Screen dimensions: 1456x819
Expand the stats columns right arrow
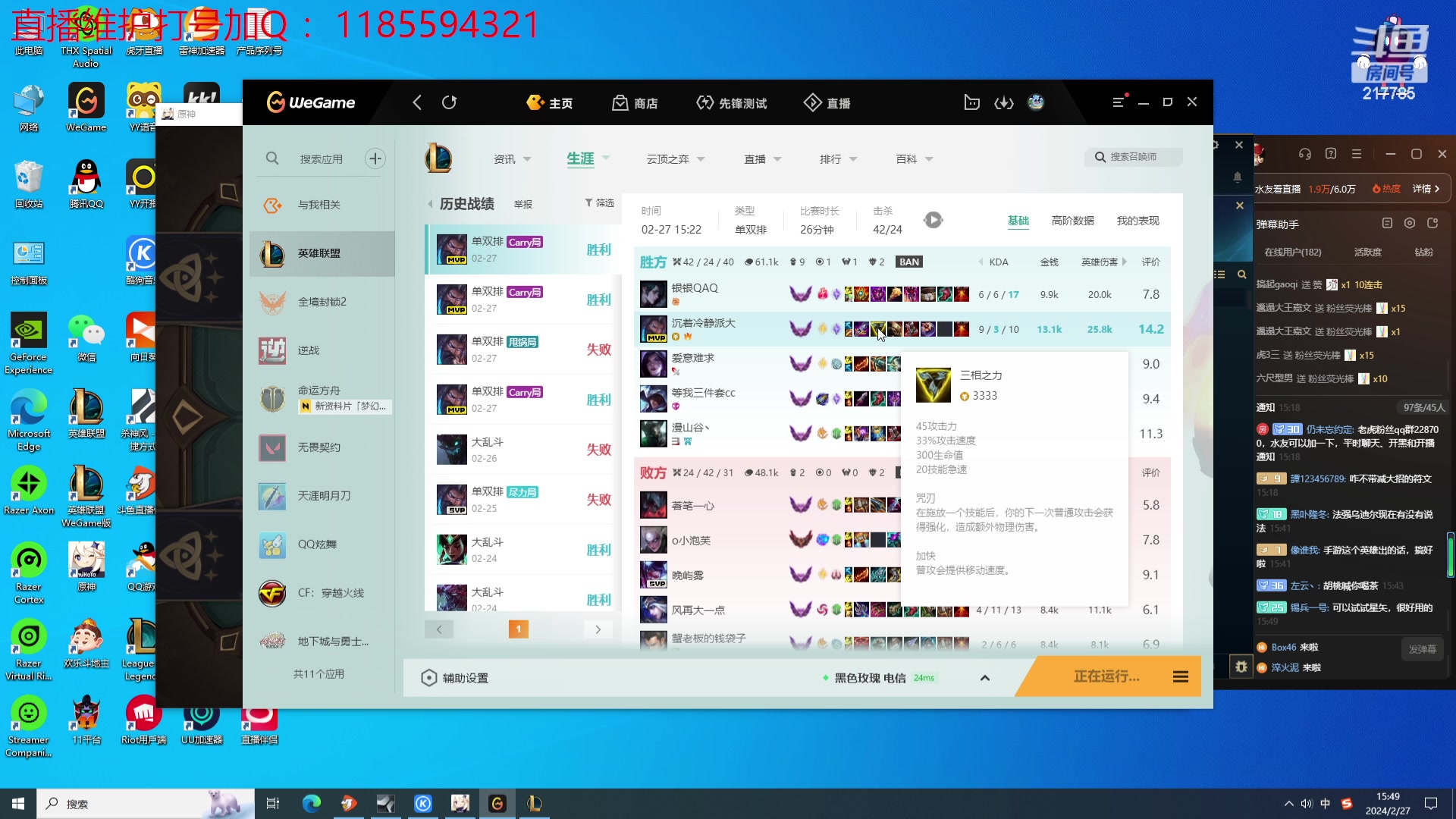point(1125,262)
